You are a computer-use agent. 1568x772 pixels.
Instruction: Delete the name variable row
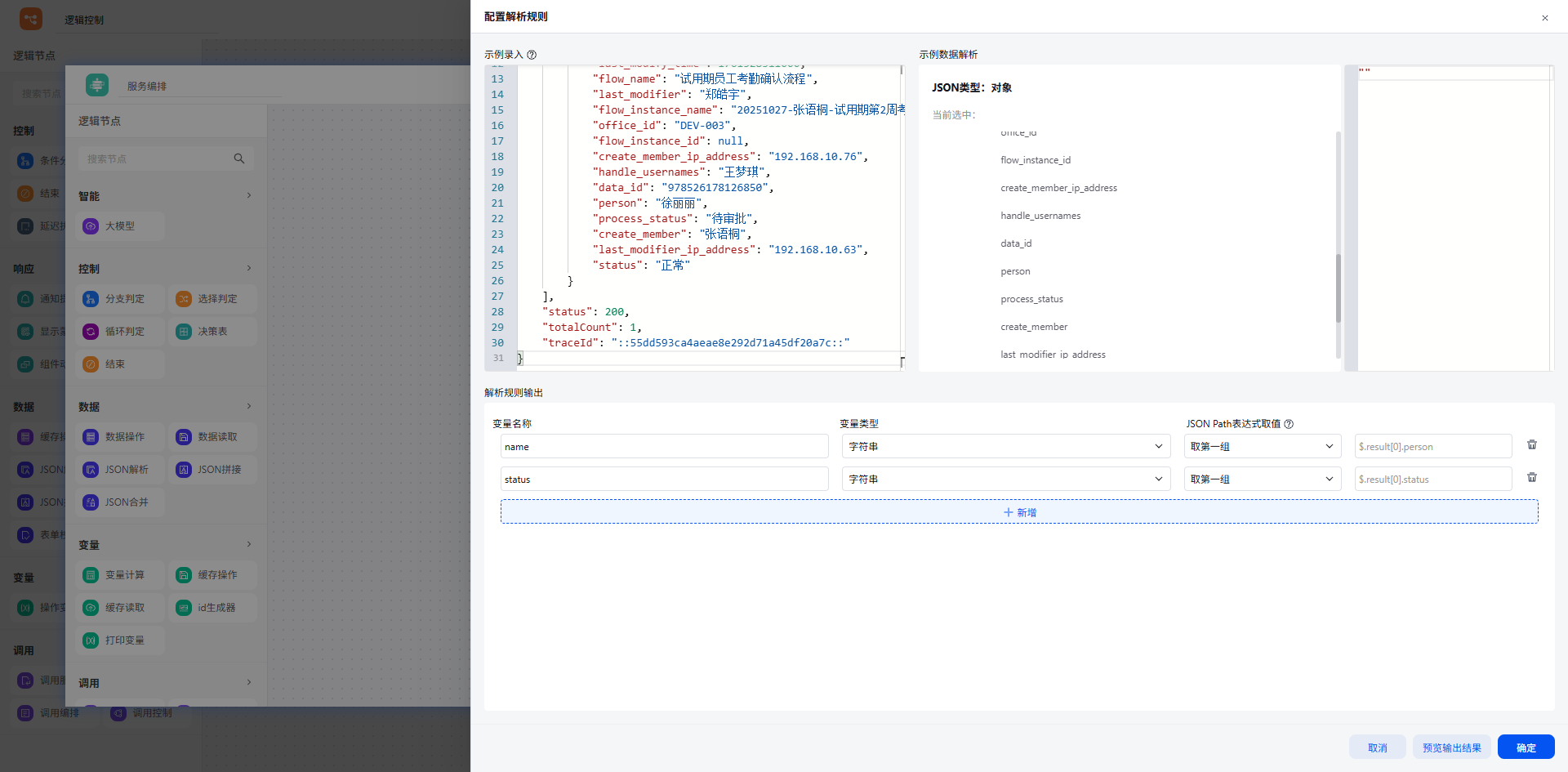pyautogui.click(x=1532, y=445)
